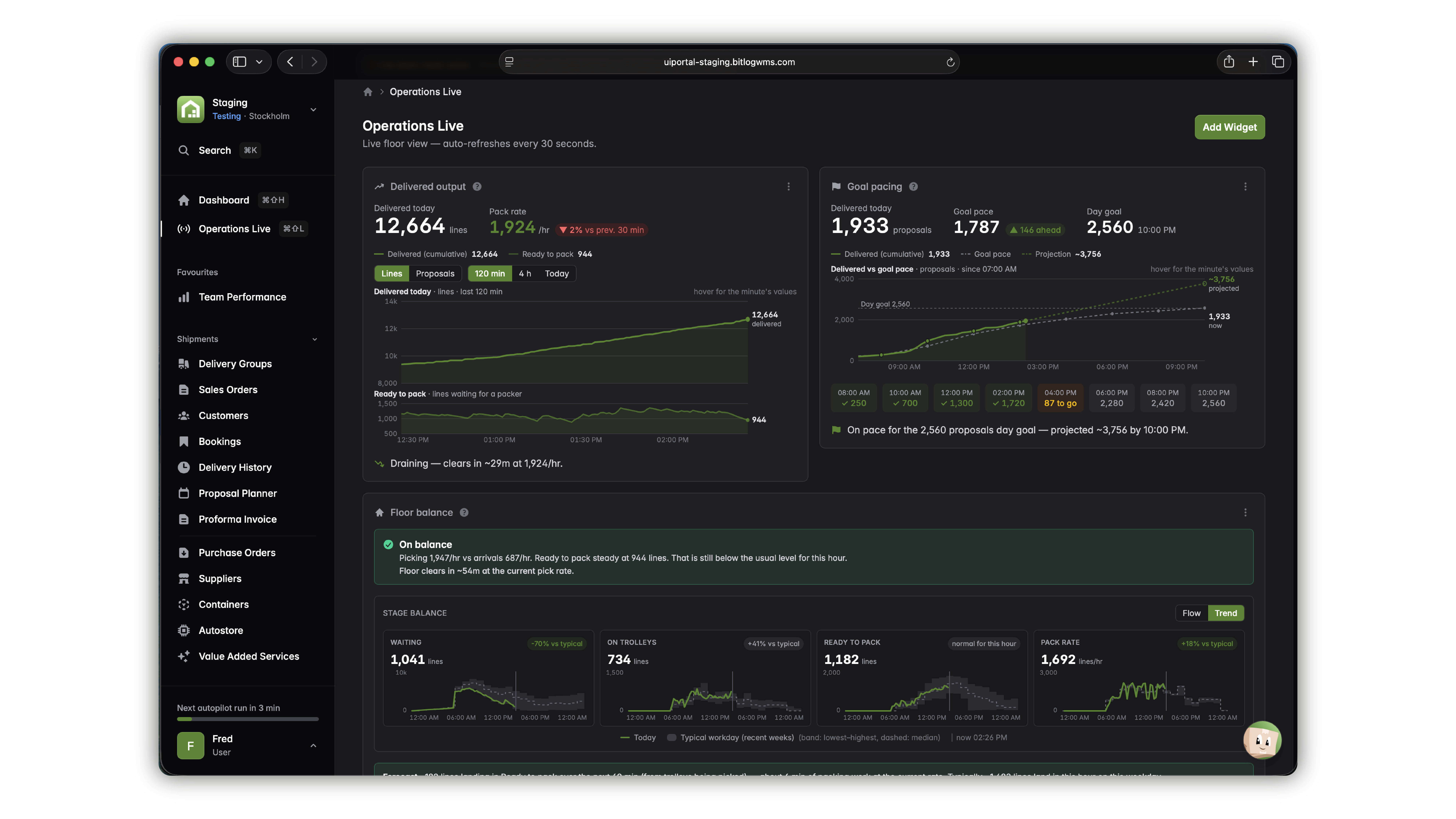Select the 04:00 PM 87 to go checkpoint

pos(1060,398)
